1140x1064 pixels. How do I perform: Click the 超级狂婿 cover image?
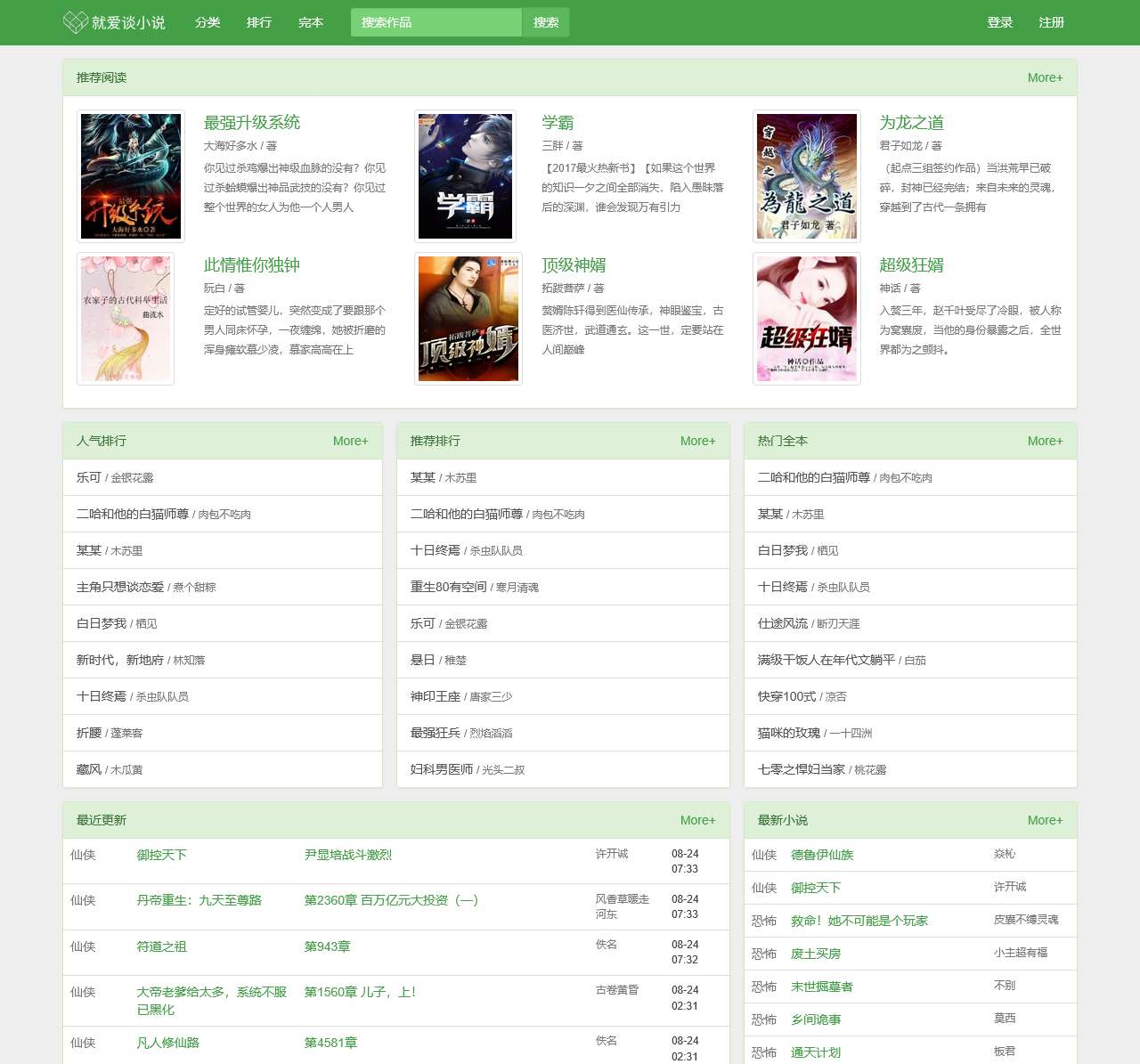(807, 319)
